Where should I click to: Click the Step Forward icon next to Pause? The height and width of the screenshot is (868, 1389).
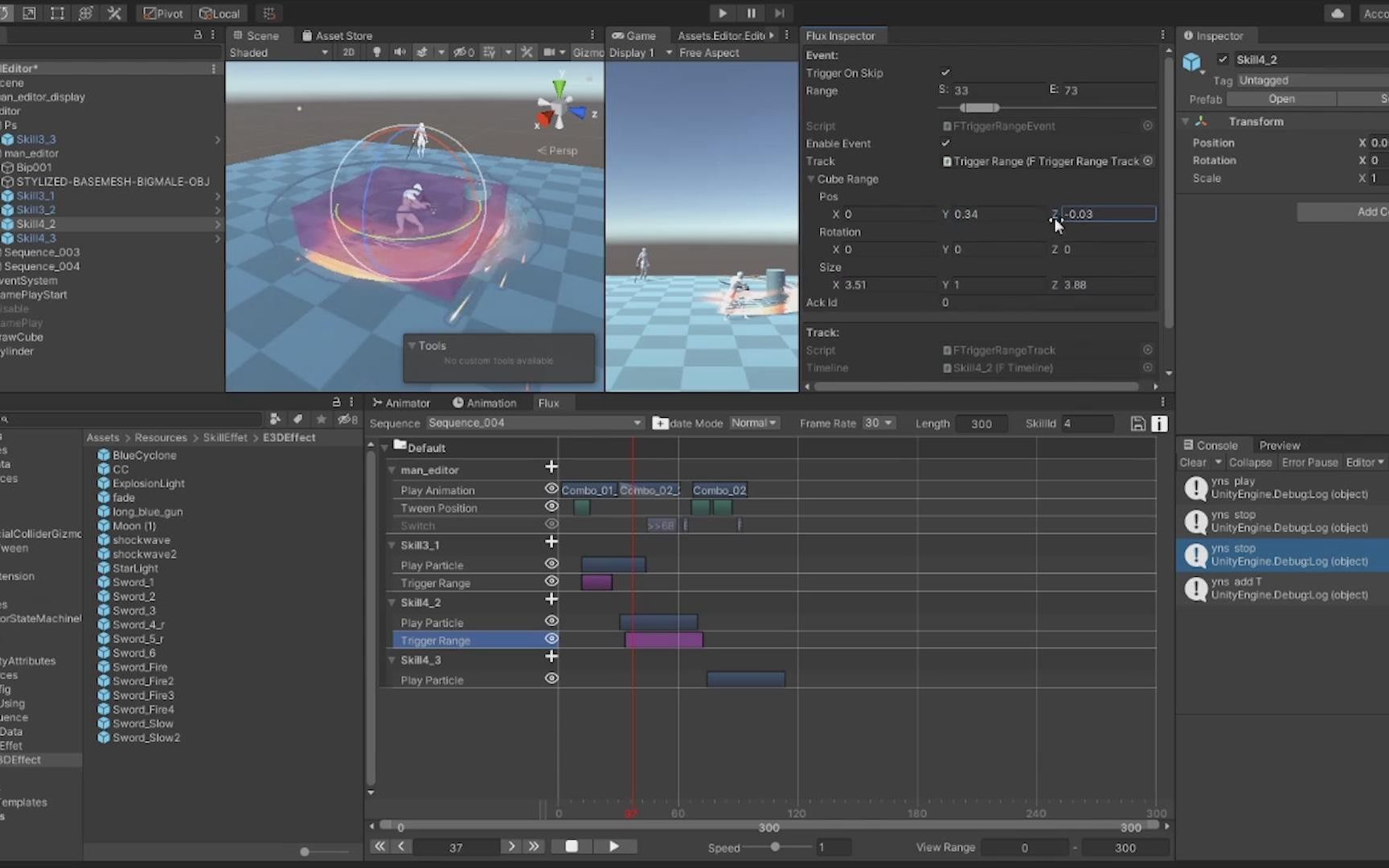pyautogui.click(x=779, y=13)
